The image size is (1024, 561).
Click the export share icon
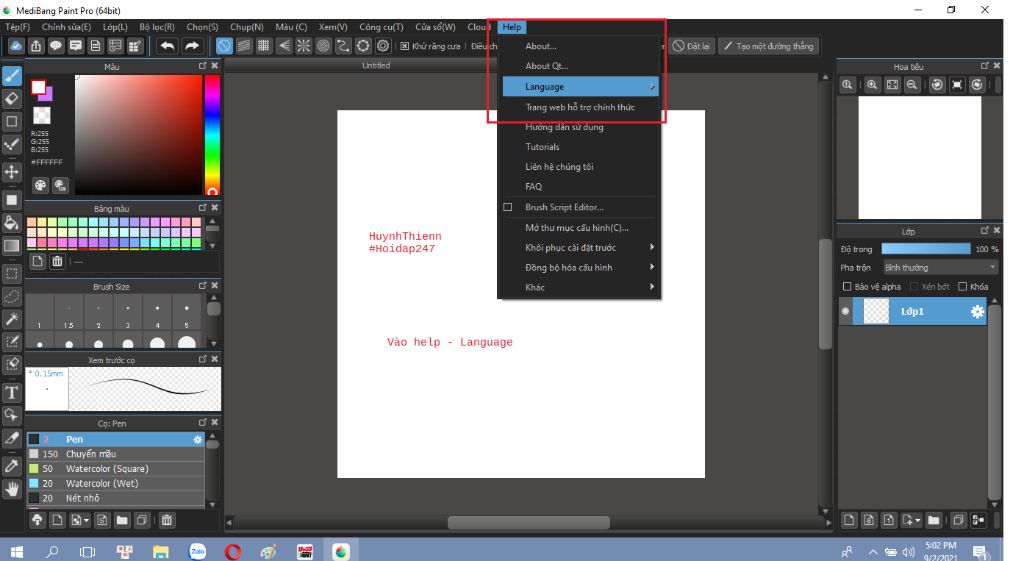[x=36, y=46]
